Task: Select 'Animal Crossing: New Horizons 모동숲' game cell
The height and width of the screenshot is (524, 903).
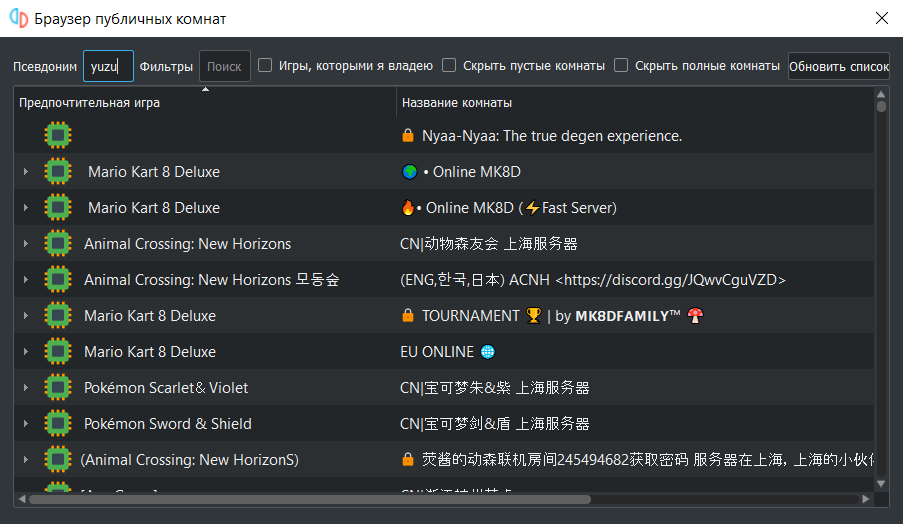Action: (x=211, y=279)
